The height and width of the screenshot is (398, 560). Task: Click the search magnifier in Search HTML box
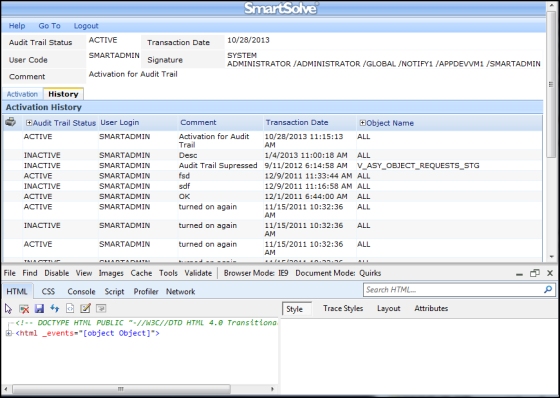[x=548, y=289]
